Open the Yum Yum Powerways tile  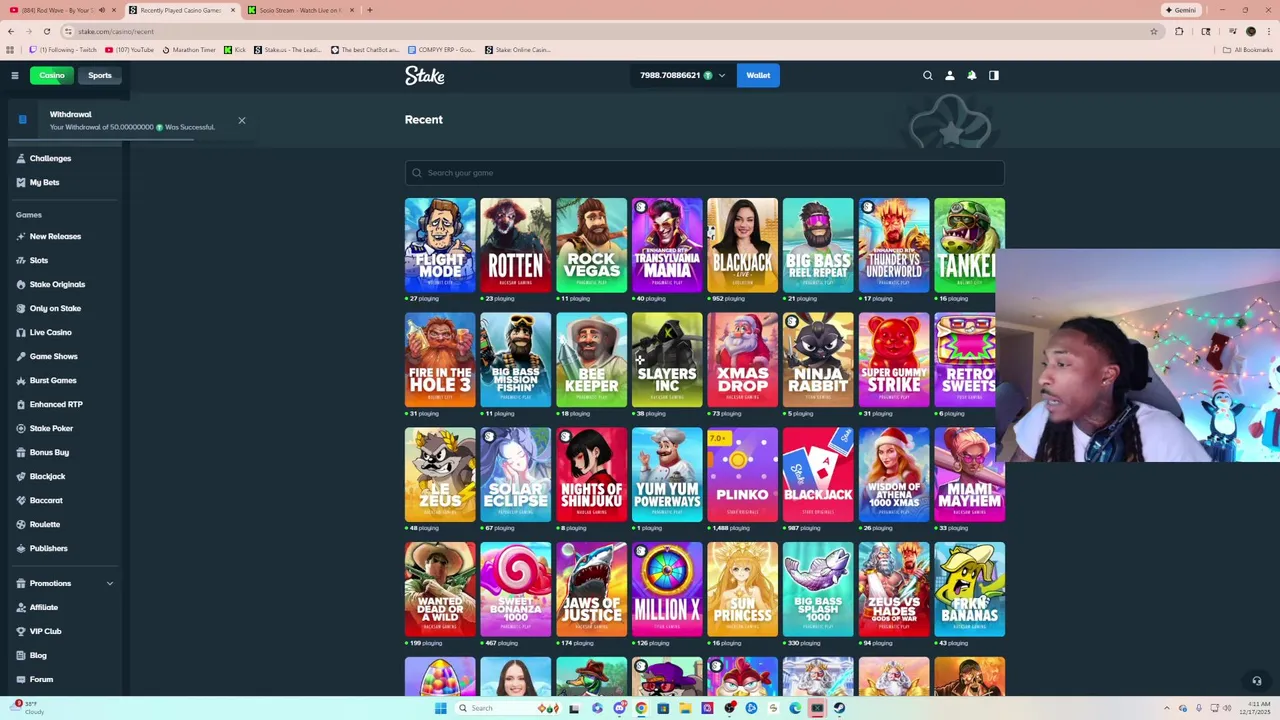pyautogui.click(x=667, y=475)
